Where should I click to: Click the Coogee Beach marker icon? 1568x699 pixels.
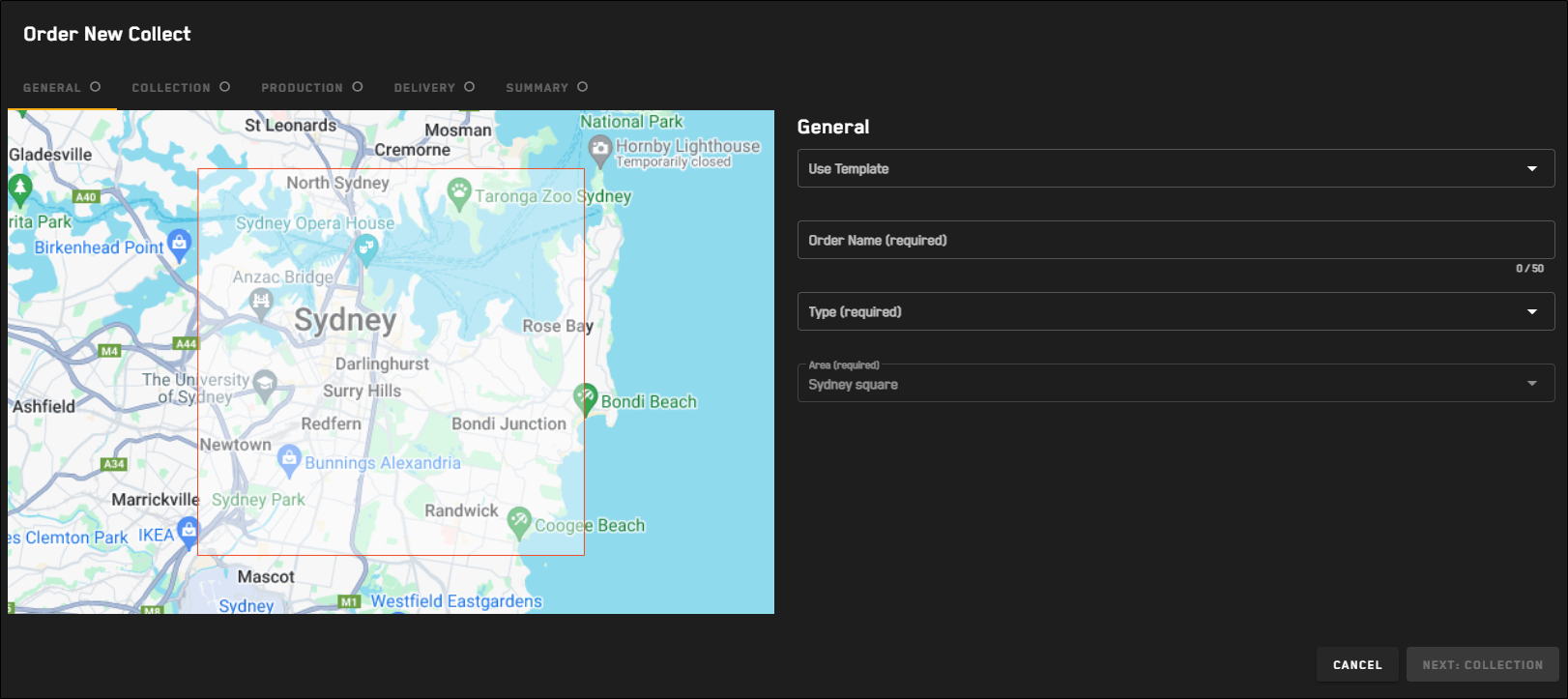click(x=519, y=520)
